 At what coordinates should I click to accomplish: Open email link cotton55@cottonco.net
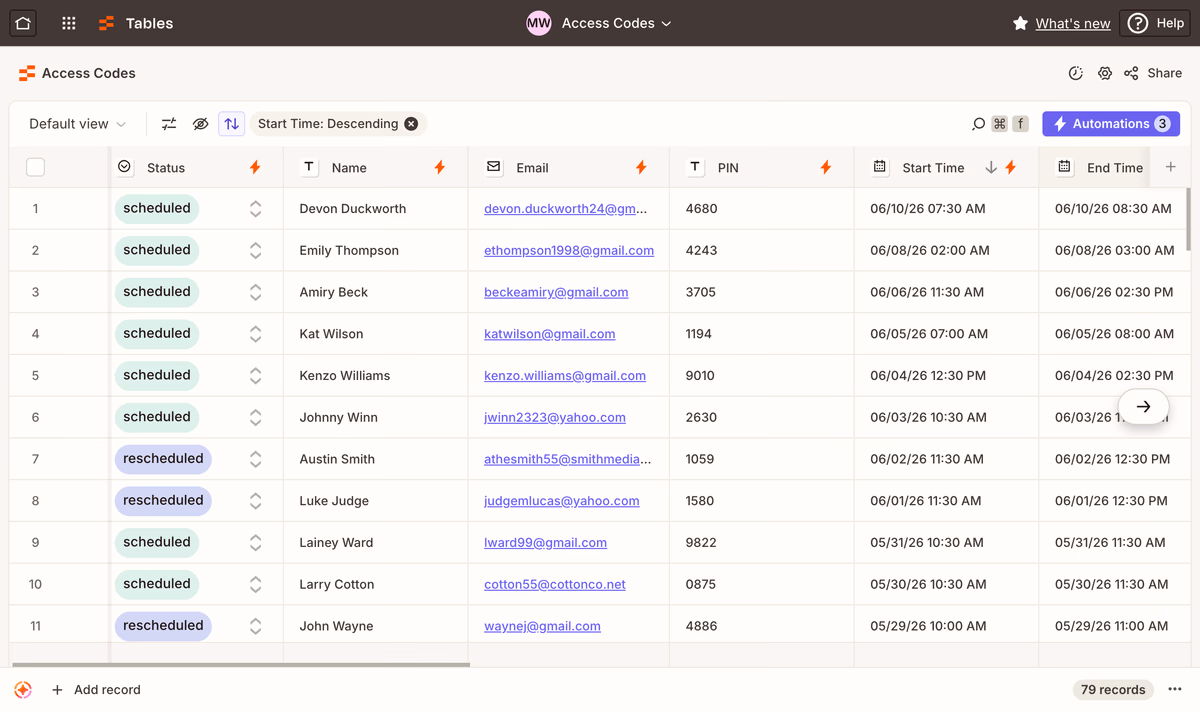pos(555,584)
